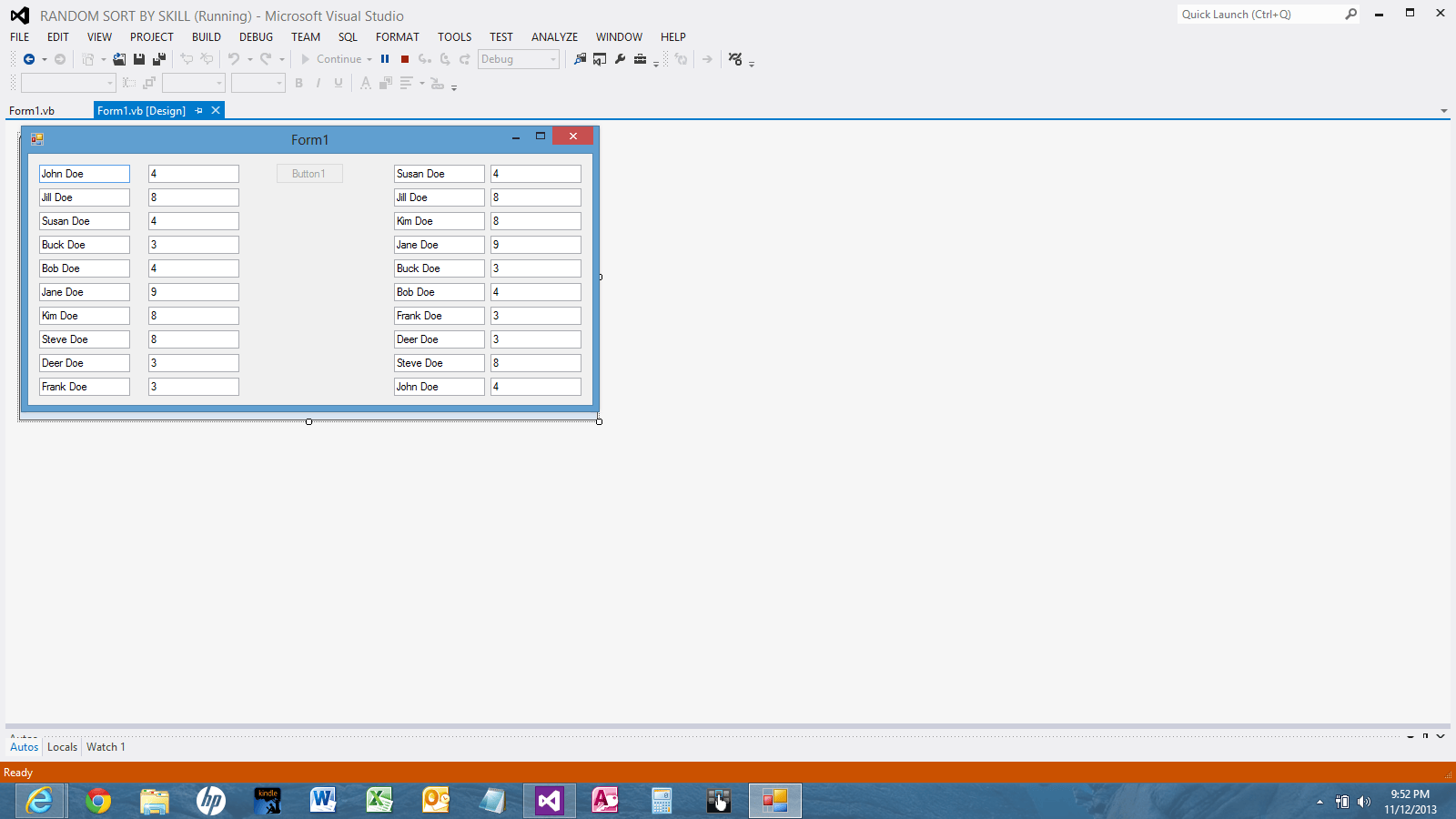This screenshot has height=819, width=1456.
Task: Click the search magnifier in Quick Launch
Action: pyautogui.click(x=1351, y=14)
